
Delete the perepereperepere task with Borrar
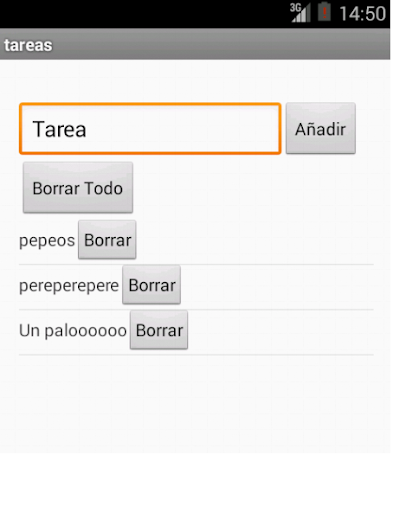(x=152, y=285)
